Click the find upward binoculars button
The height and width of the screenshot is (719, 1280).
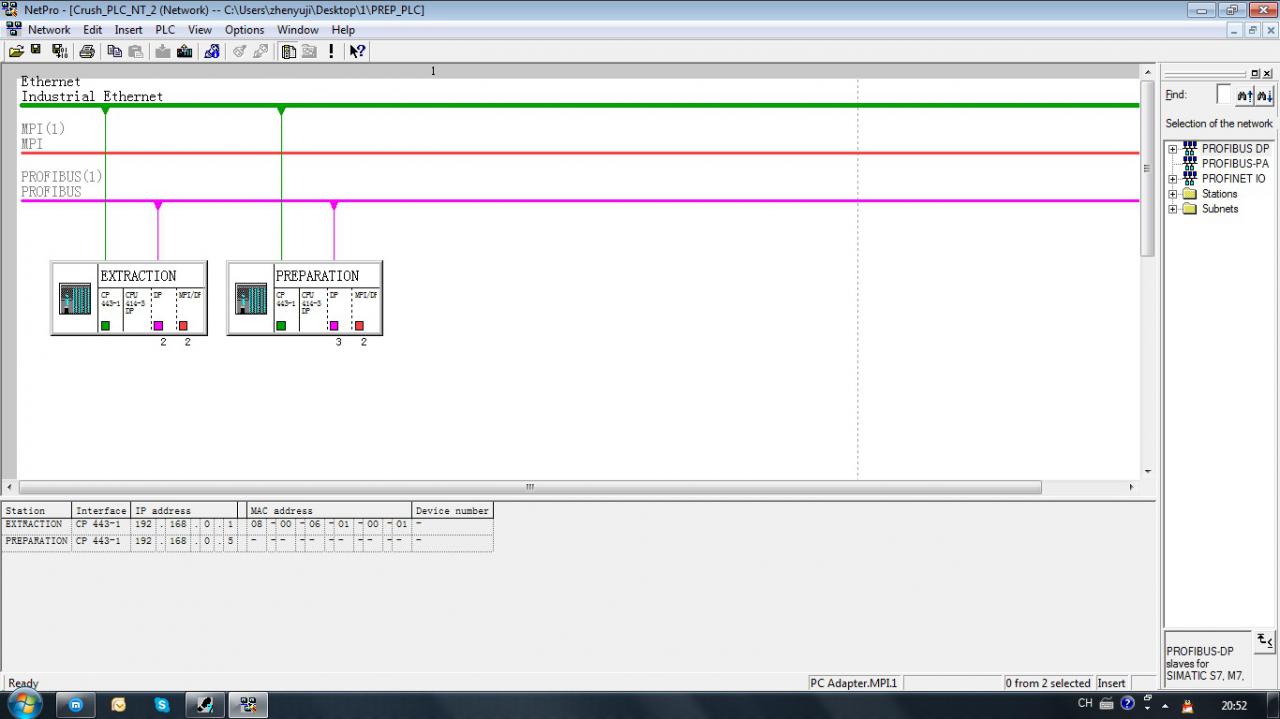point(1245,95)
